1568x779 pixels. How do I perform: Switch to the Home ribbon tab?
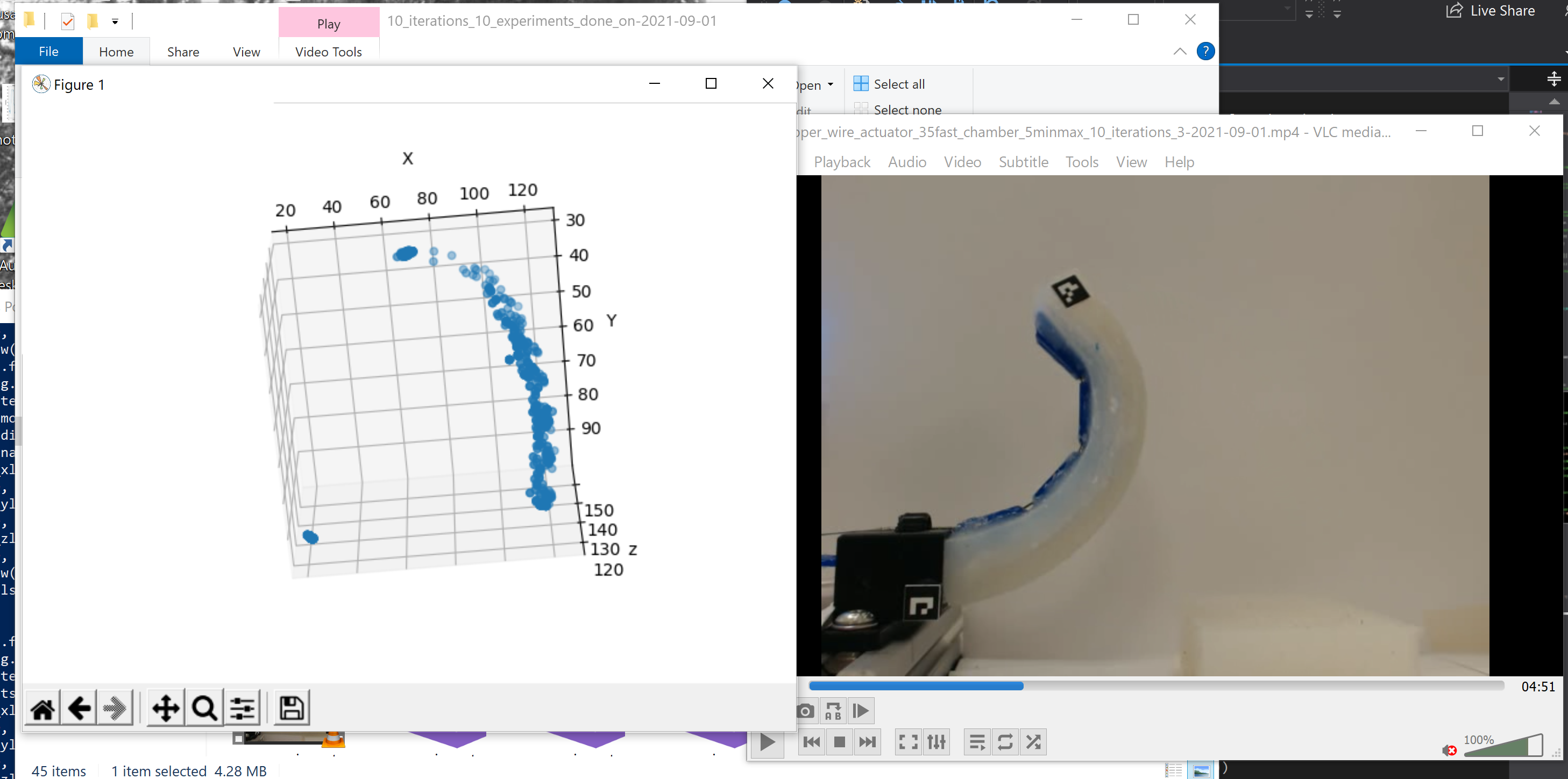click(116, 52)
